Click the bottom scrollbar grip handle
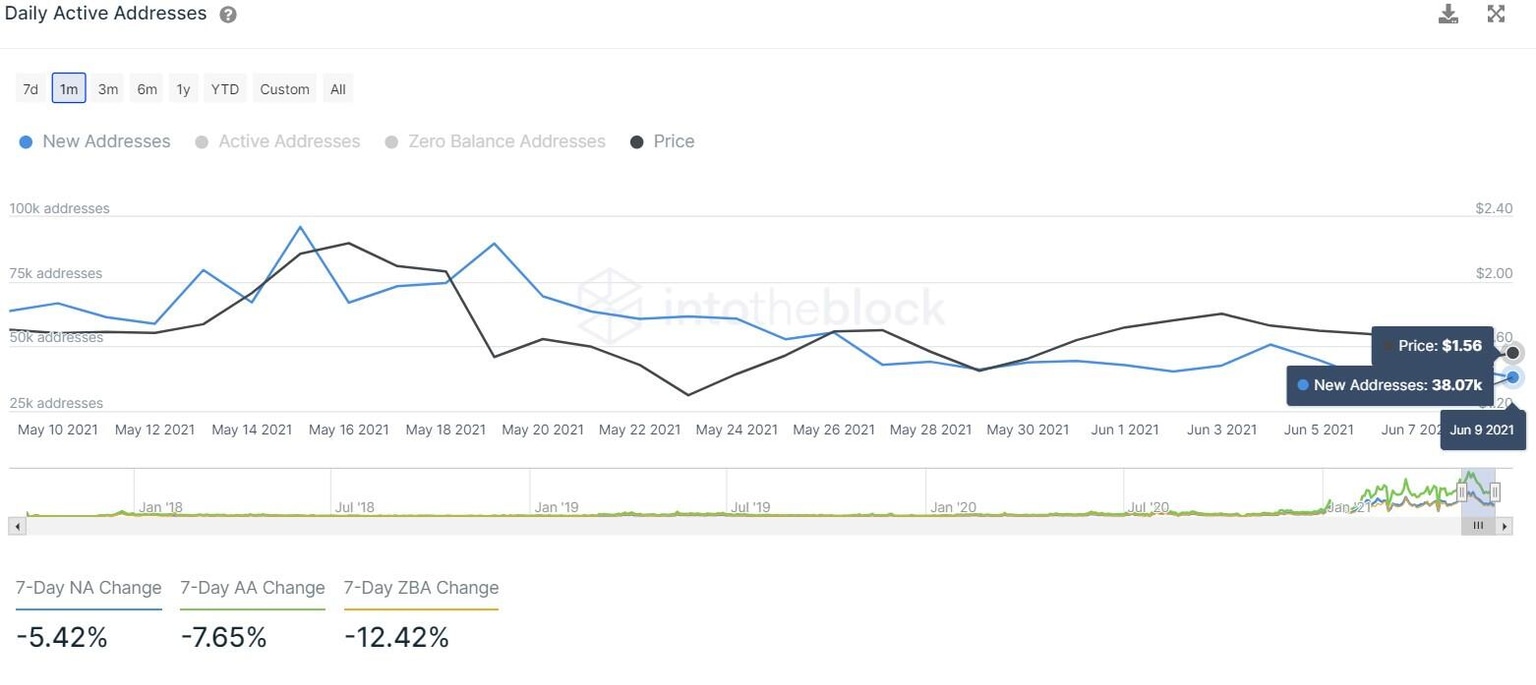The width and height of the screenshot is (1536, 685). coord(1477,525)
